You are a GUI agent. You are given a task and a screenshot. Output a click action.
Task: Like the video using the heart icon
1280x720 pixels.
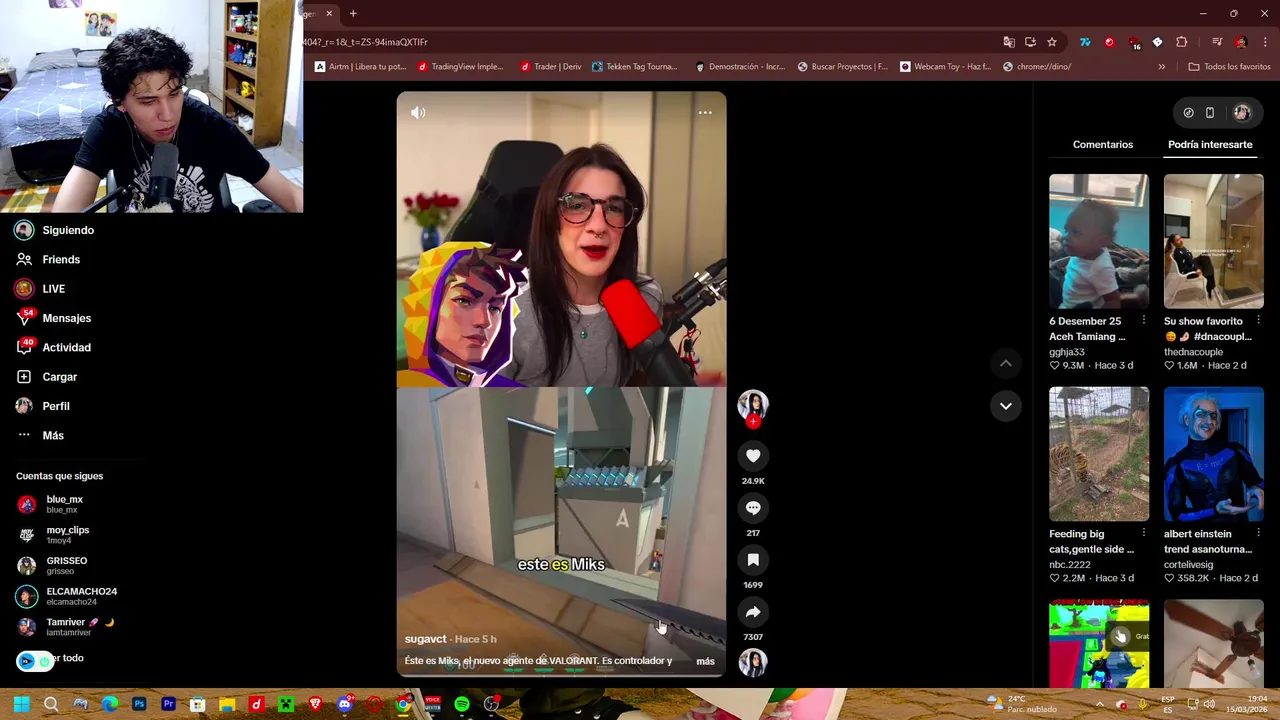[x=753, y=456]
